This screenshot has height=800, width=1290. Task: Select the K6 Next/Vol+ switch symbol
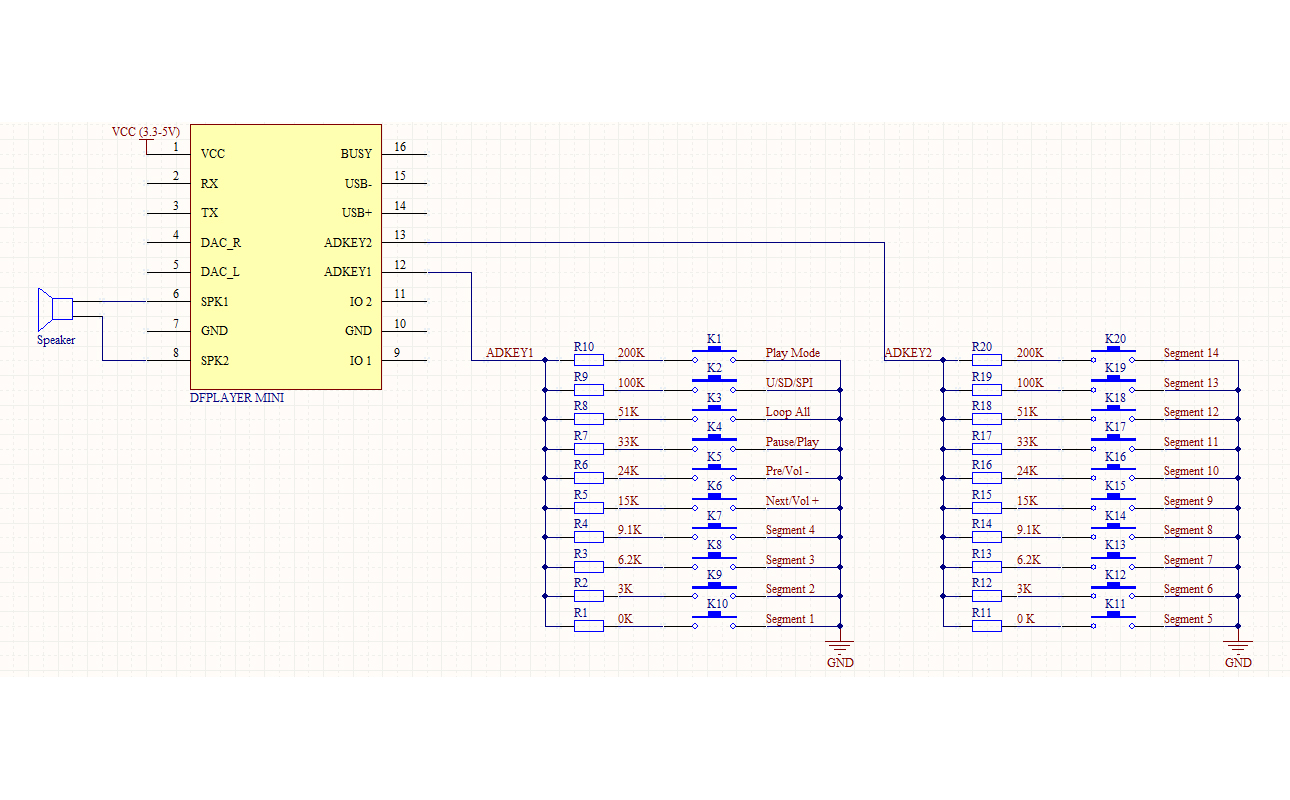tap(714, 502)
